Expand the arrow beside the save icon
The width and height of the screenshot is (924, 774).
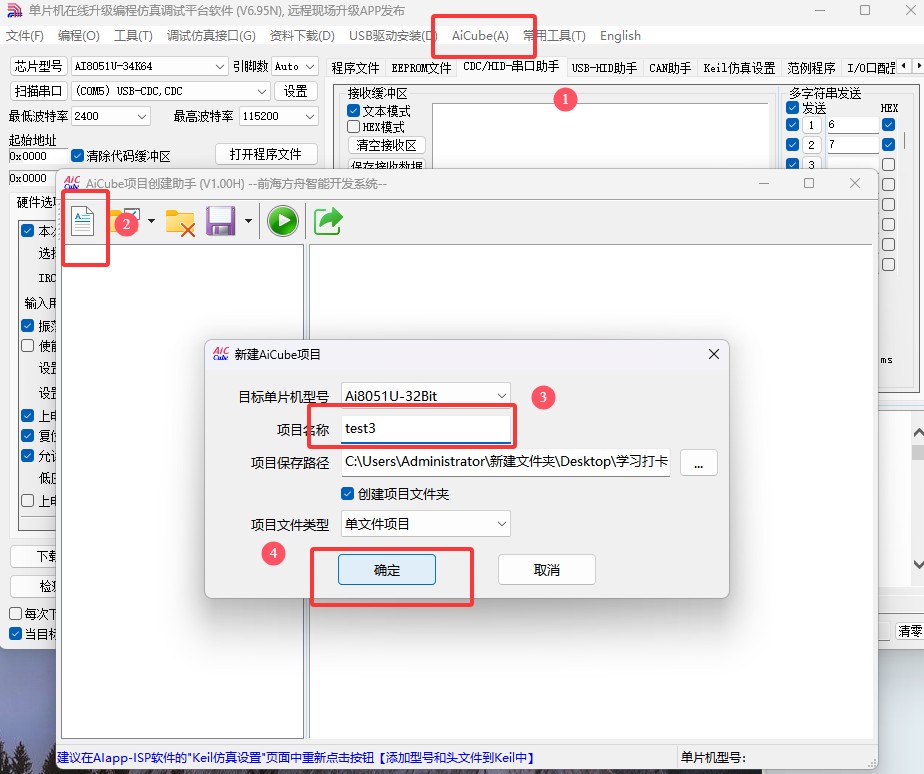coord(248,221)
